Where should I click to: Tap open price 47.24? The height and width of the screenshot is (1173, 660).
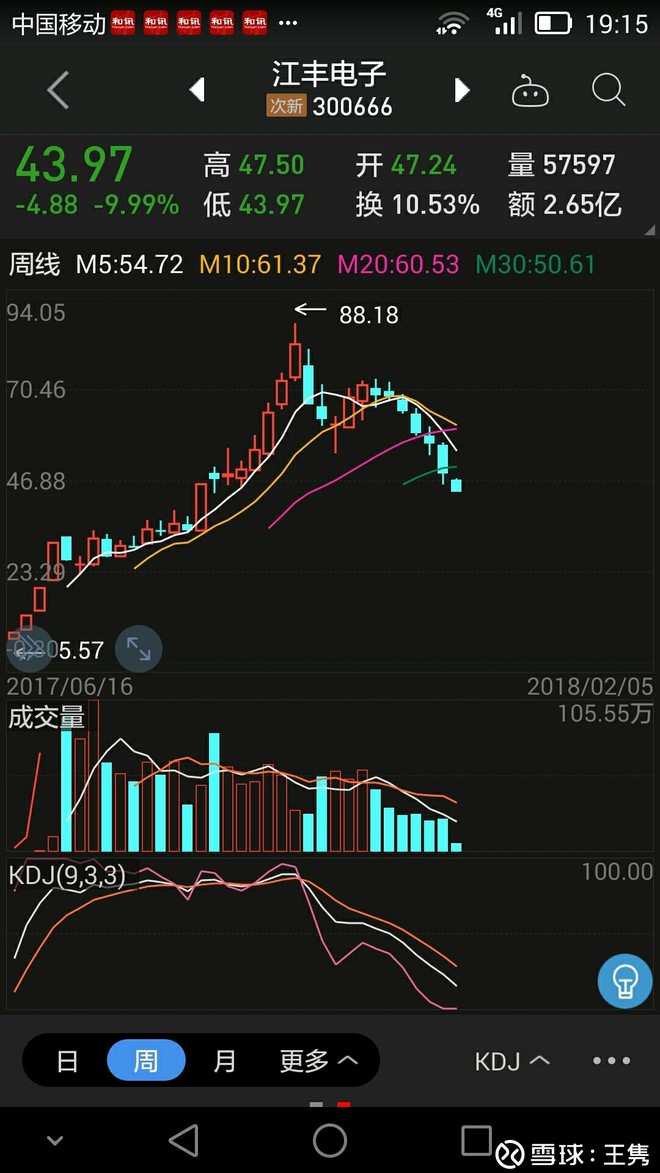(424, 165)
